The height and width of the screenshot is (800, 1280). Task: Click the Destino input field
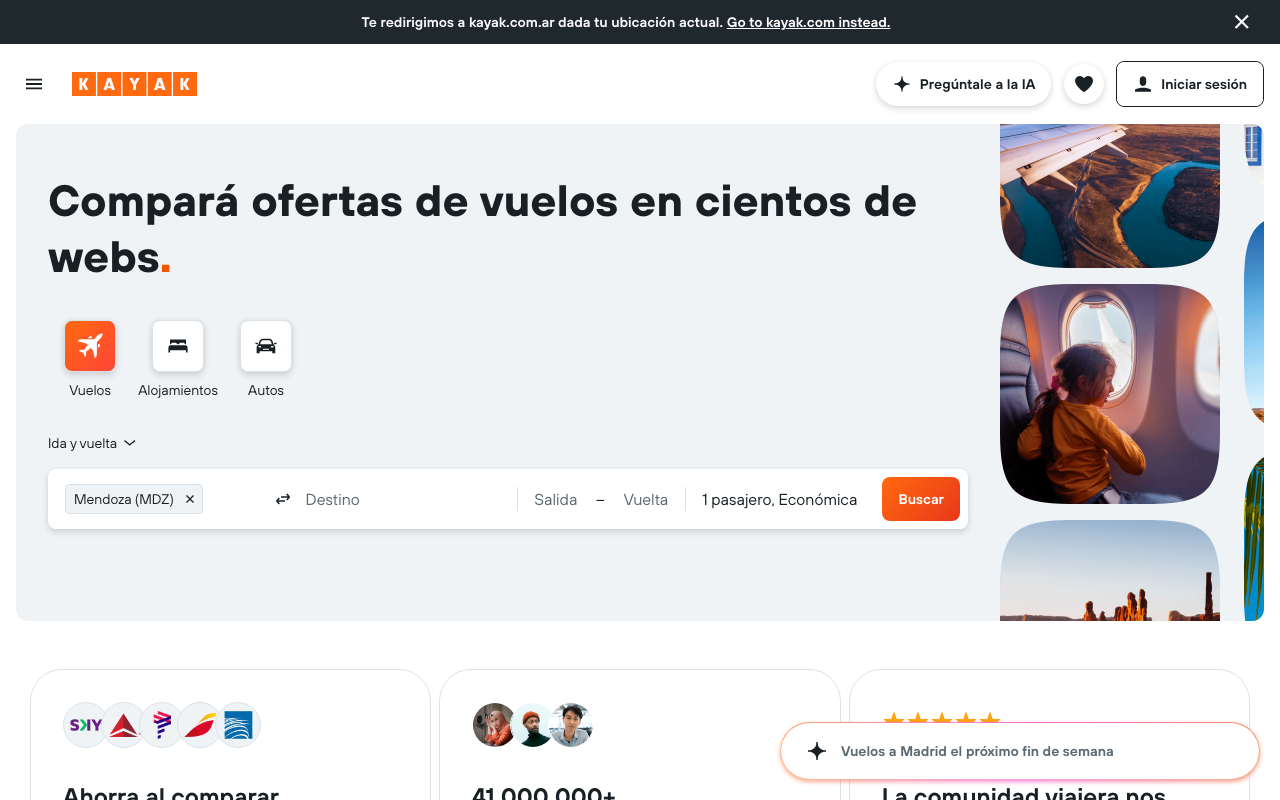(400, 499)
